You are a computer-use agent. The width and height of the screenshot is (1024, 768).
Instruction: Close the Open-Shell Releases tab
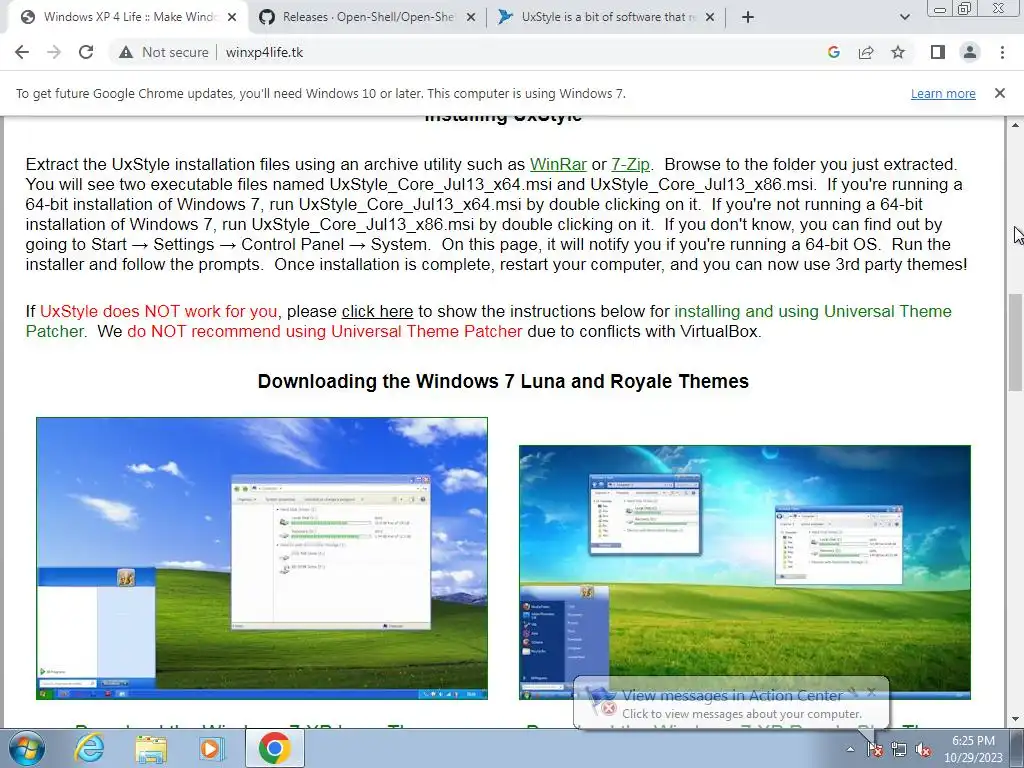tap(471, 18)
